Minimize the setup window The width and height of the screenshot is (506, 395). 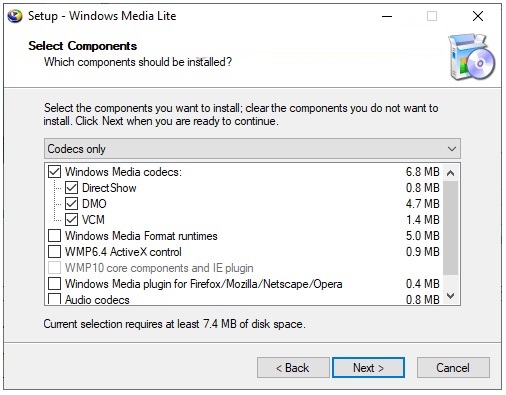[387, 16]
